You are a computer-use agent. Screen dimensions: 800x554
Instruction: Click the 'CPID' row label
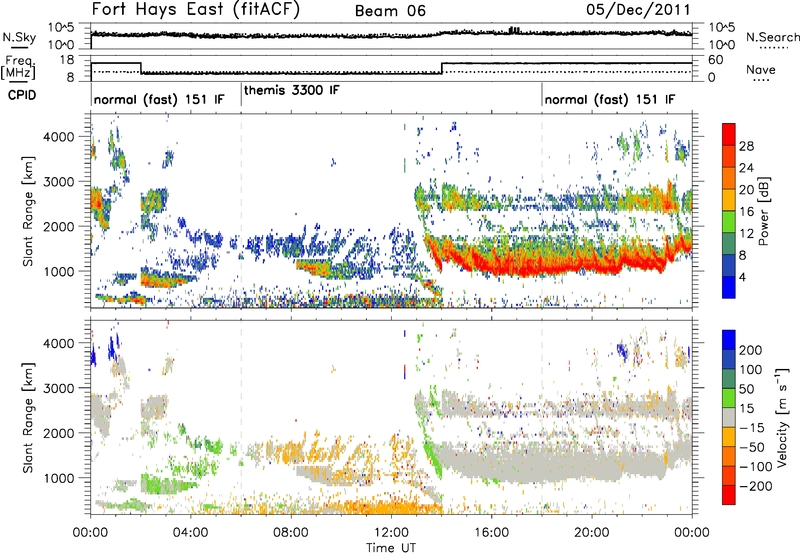pyautogui.click(x=22, y=95)
